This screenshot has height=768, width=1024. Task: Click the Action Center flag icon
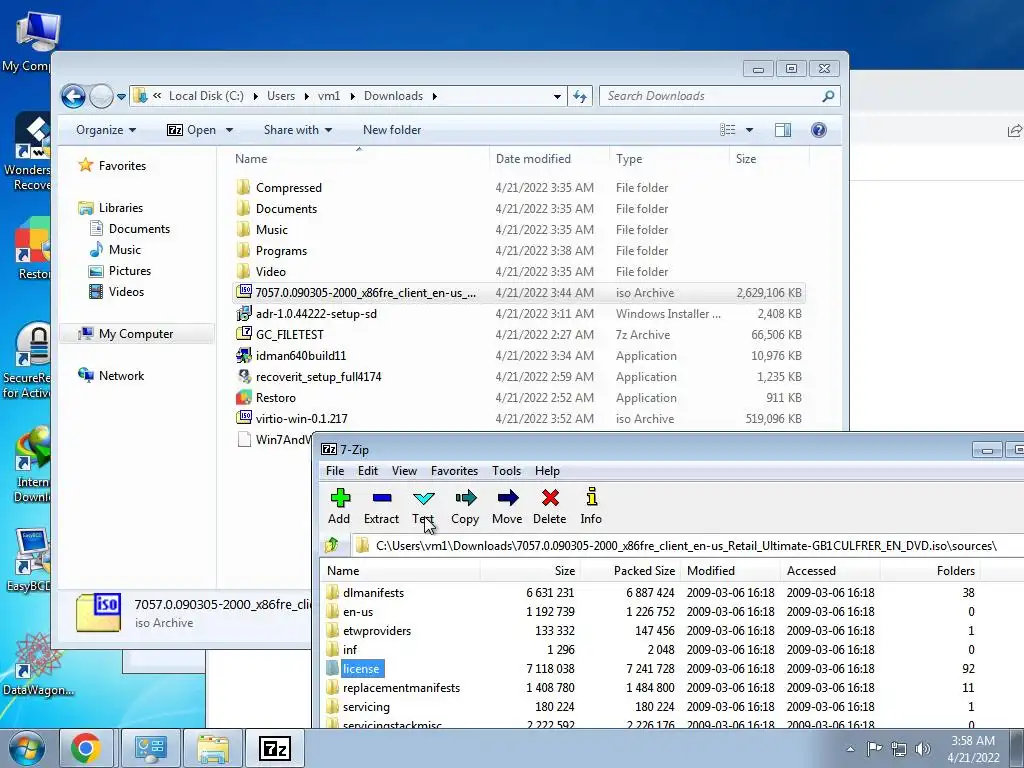tap(874, 749)
